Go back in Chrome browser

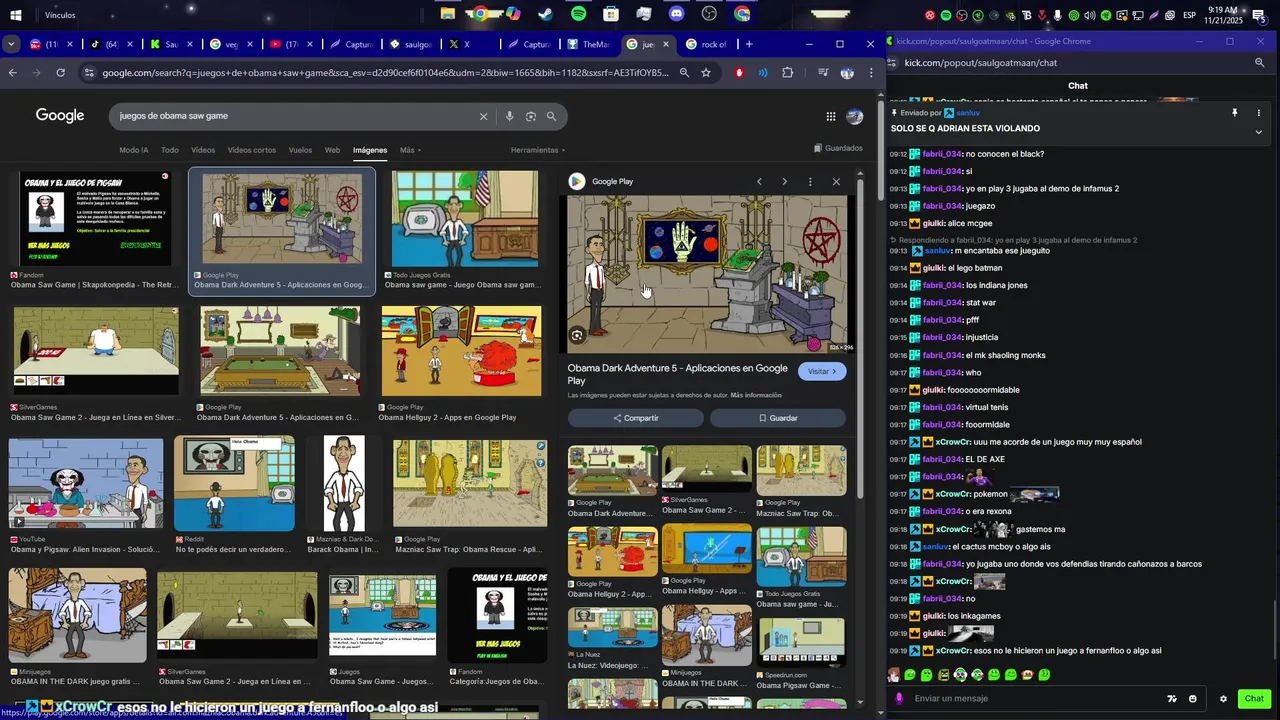(12, 73)
